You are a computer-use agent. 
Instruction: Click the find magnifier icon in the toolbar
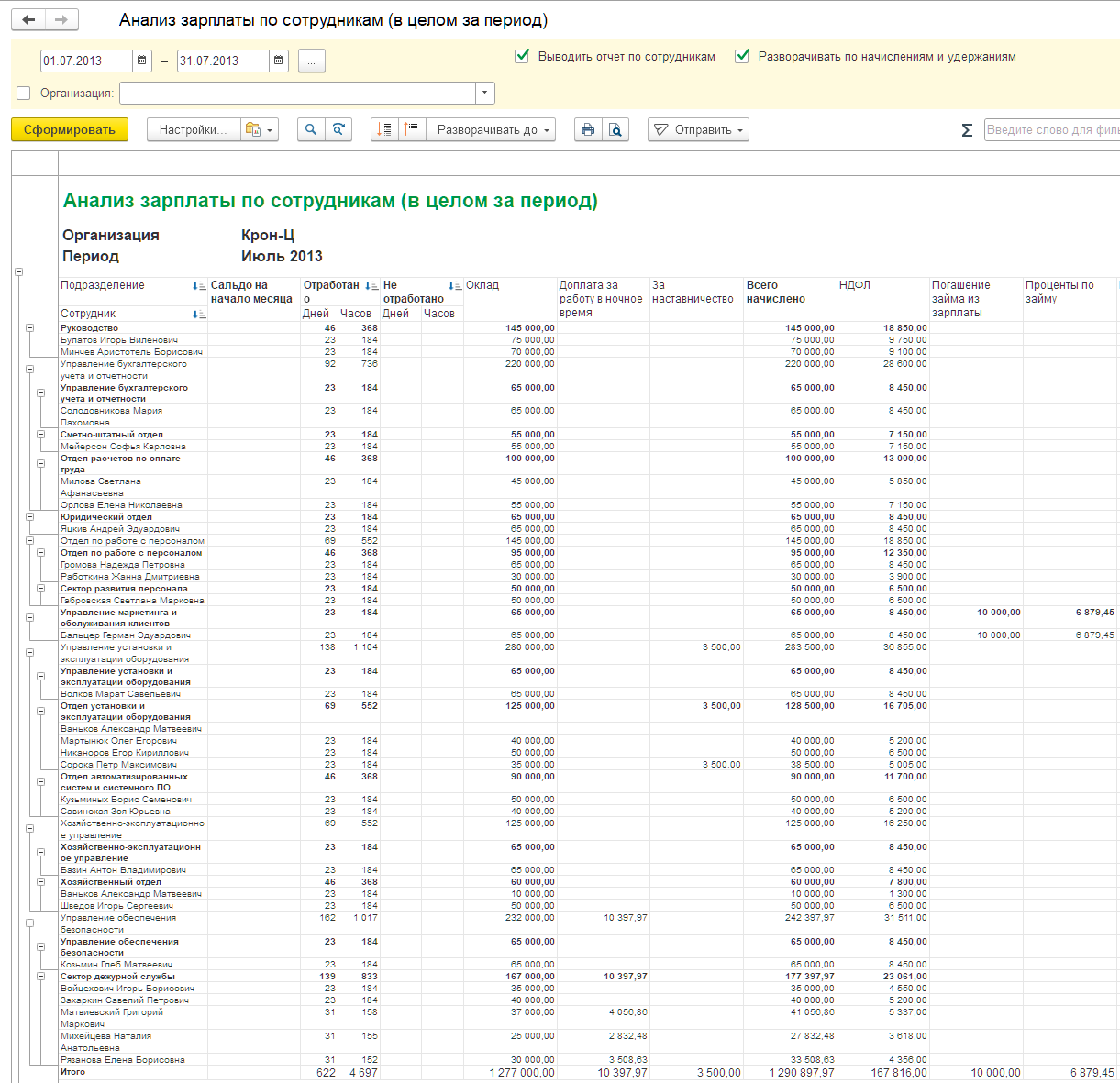[x=311, y=129]
